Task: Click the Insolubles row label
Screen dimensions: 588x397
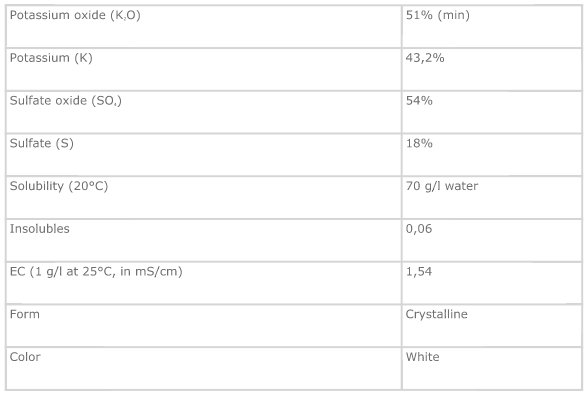Action: tap(40, 229)
